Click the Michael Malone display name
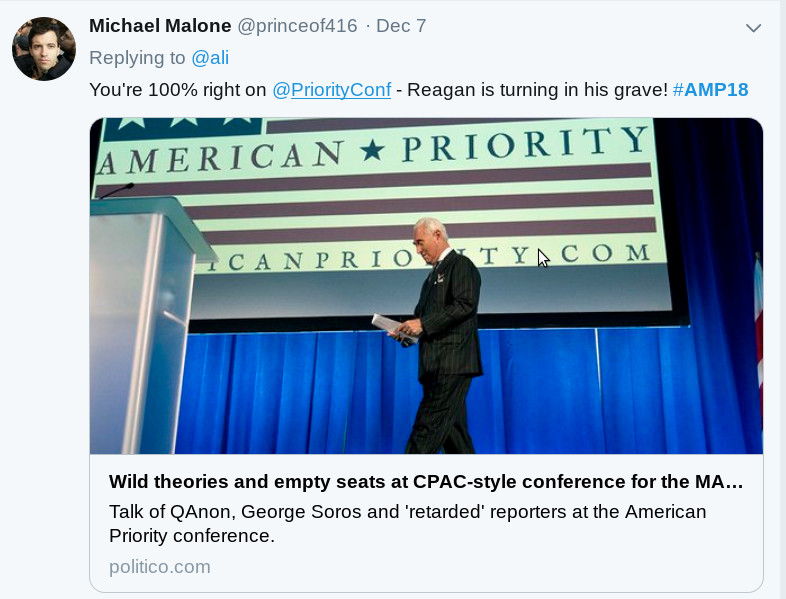The image size is (786, 599). coord(160,26)
